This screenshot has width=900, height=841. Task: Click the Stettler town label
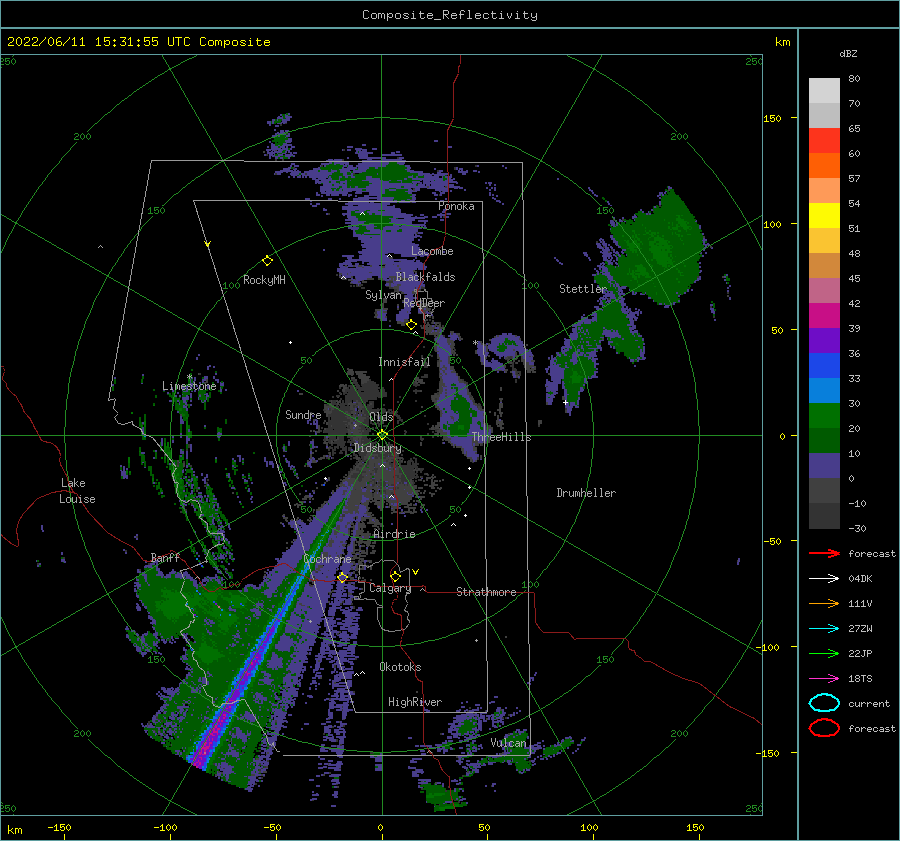pyautogui.click(x=583, y=289)
